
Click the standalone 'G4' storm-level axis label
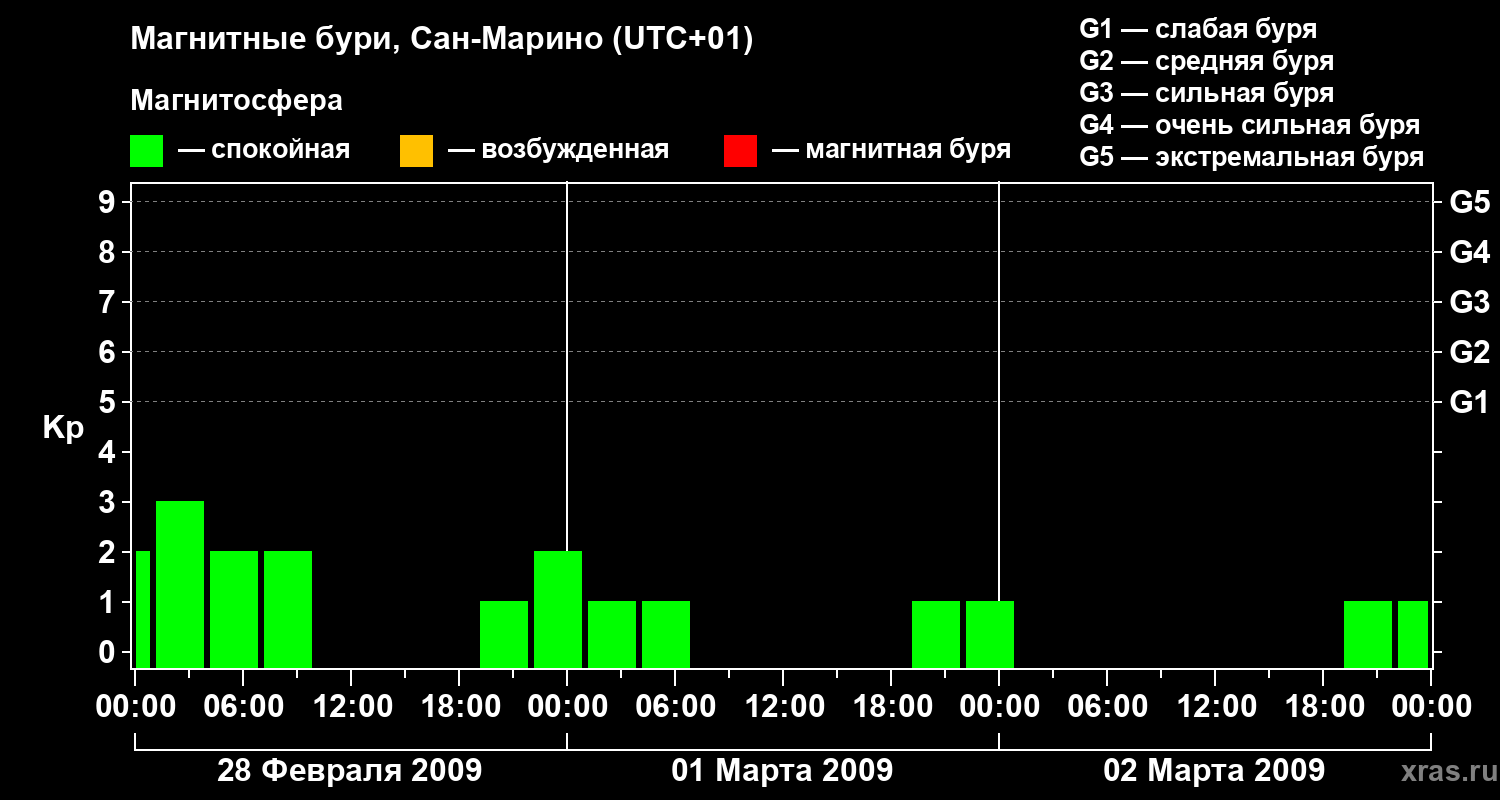tap(1469, 253)
